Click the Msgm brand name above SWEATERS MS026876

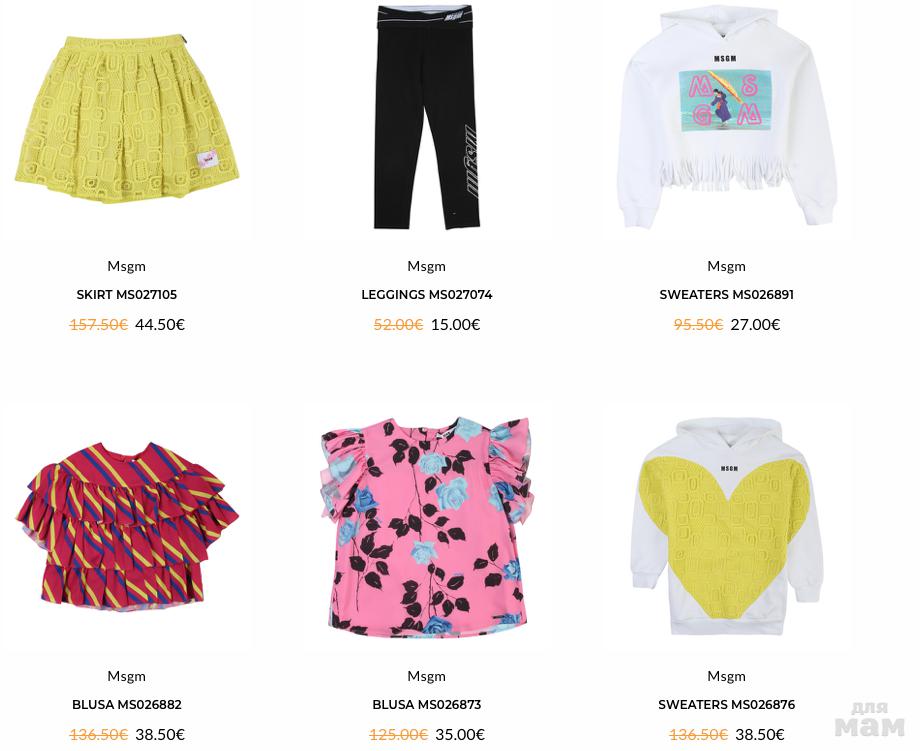(726, 676)
